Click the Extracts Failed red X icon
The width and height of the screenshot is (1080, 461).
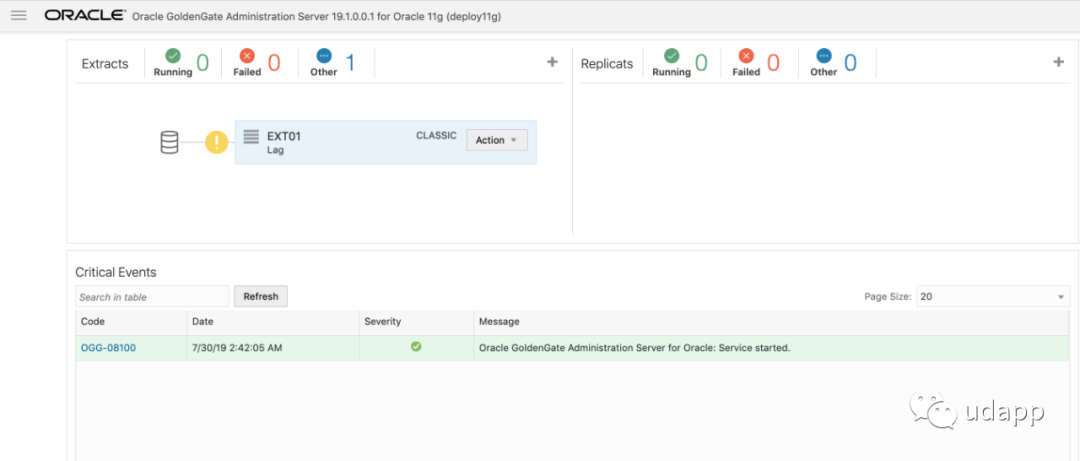pyautogui.click(x=247, y=56)
